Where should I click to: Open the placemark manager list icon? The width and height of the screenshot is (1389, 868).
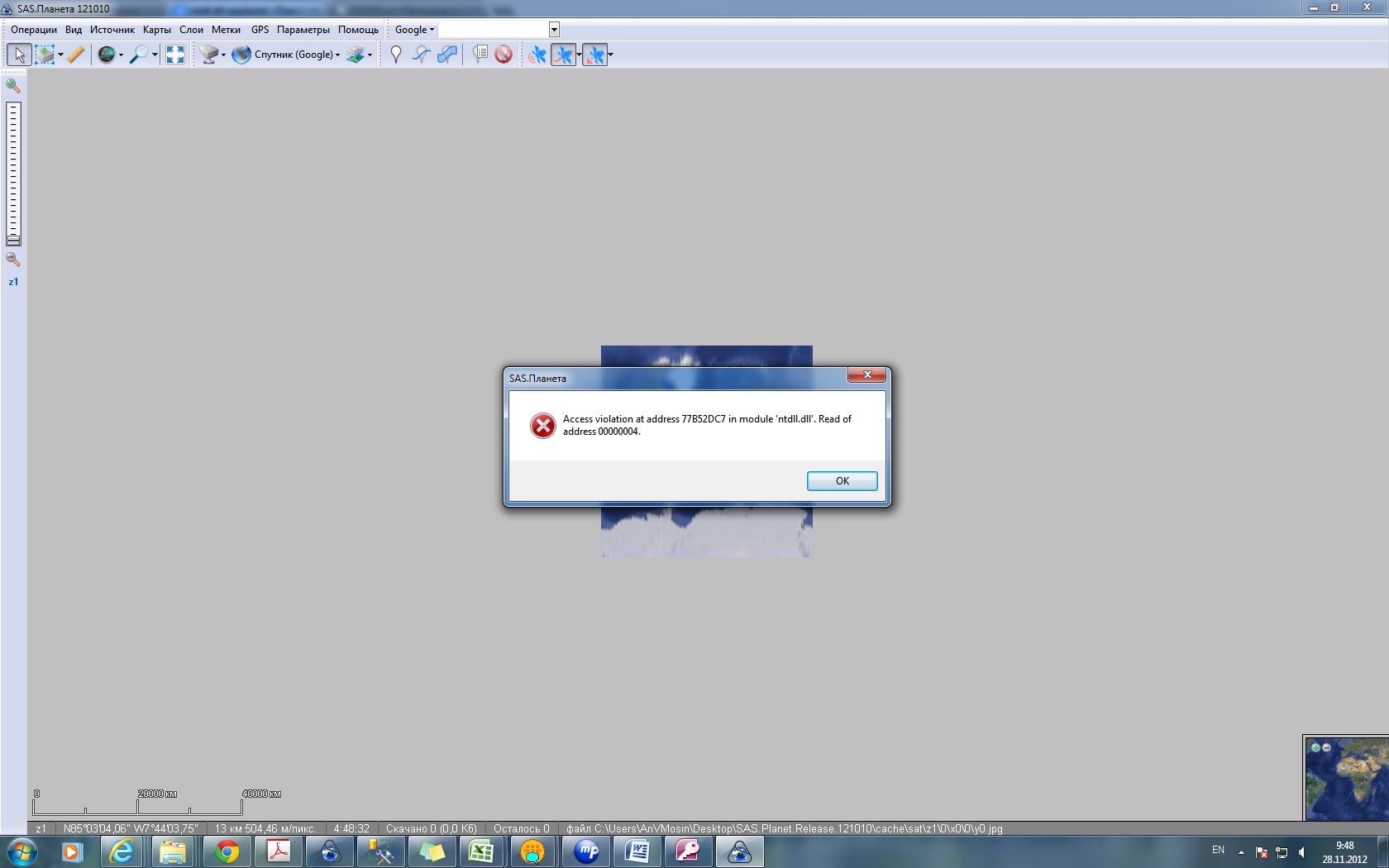click(480, 55)
